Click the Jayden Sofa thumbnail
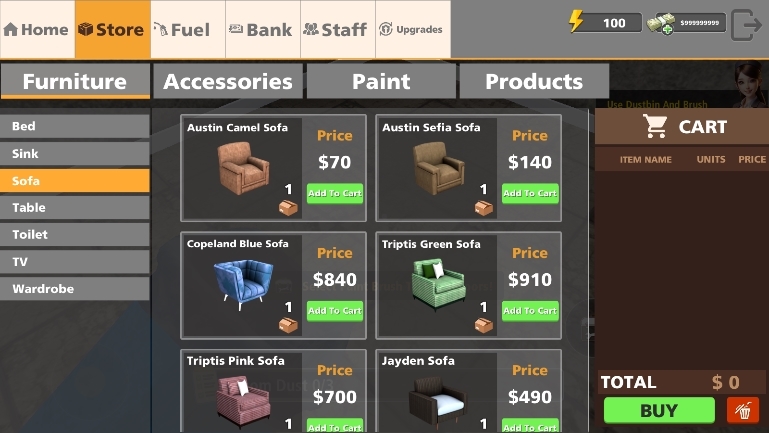 tap(436, 401)
